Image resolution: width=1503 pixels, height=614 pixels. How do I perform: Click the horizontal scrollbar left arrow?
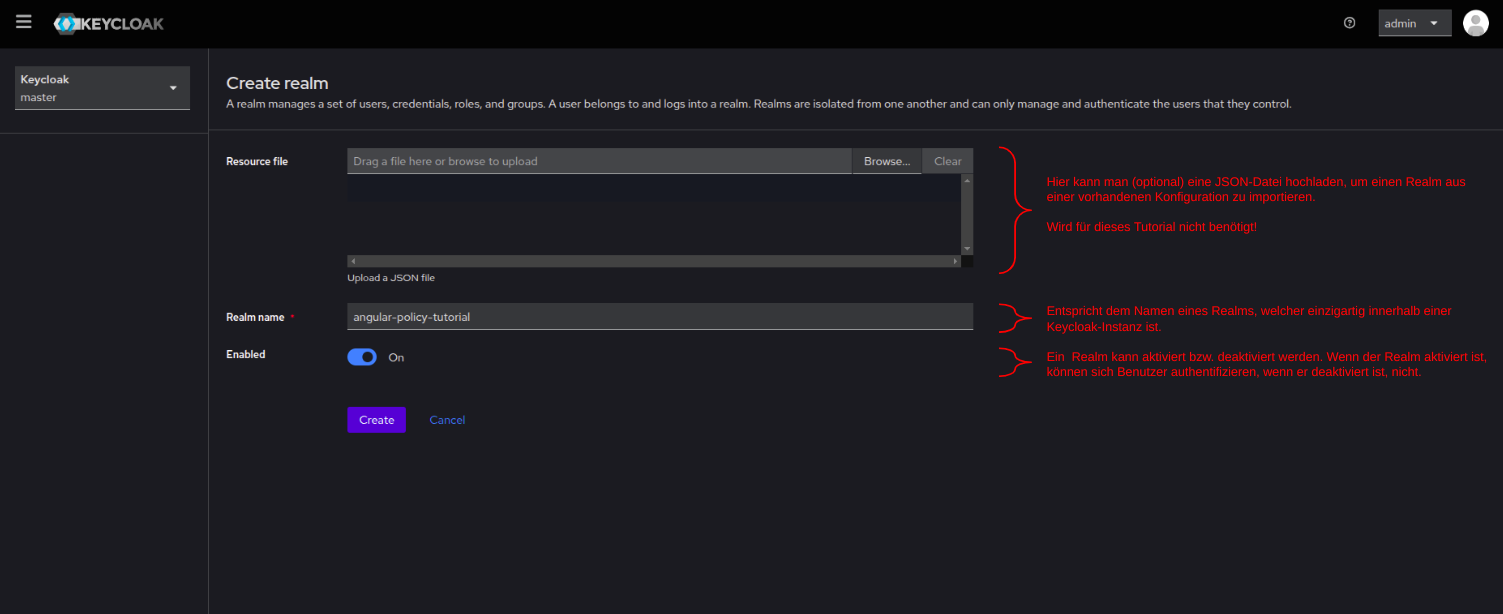coord(352,261)
